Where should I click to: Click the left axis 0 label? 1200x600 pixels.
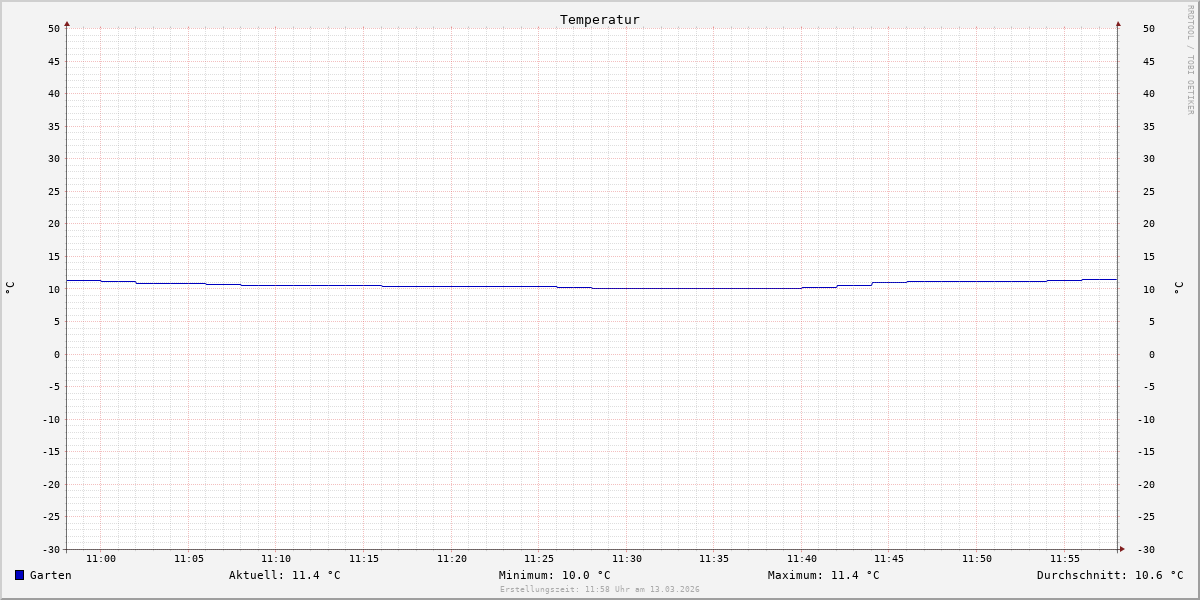[x=57, y=354]
